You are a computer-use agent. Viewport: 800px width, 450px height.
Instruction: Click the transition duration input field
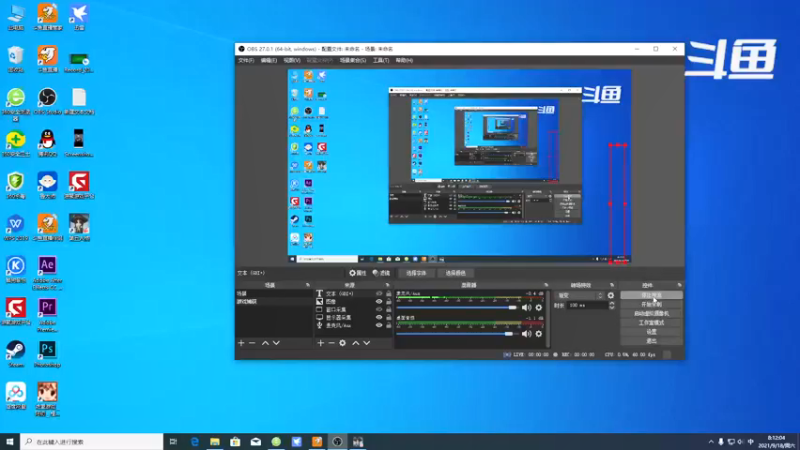(x=586, y=305)
